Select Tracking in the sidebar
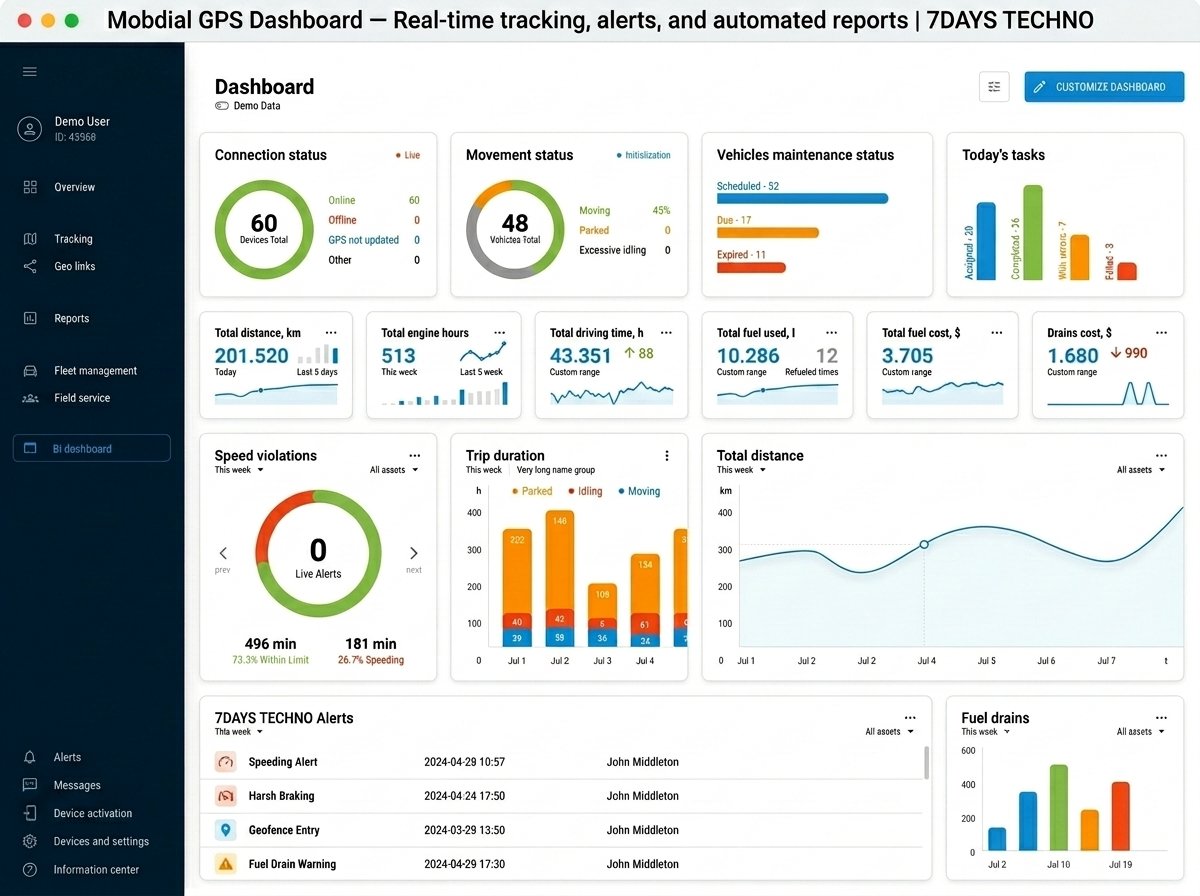 pyautogui.click(x=72, y=238)
